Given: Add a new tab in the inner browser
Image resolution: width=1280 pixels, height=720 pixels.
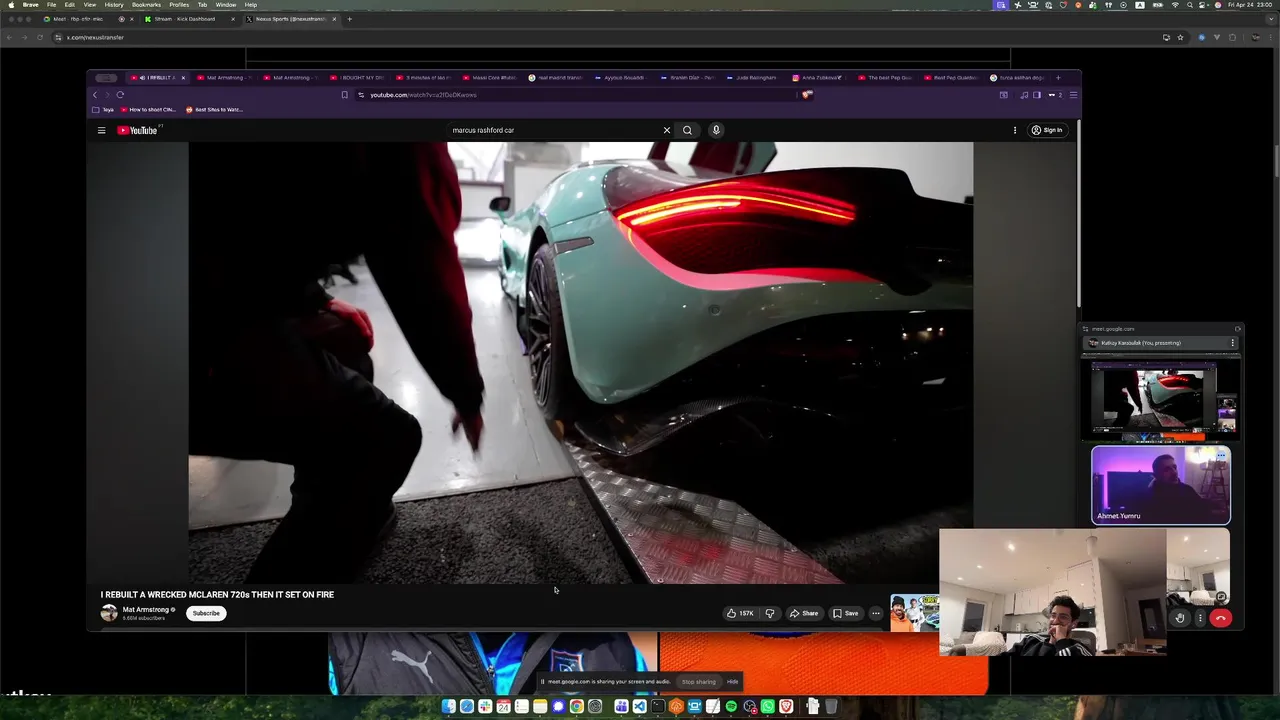Looking at the screenshot, I should [x=1059, y=78].
